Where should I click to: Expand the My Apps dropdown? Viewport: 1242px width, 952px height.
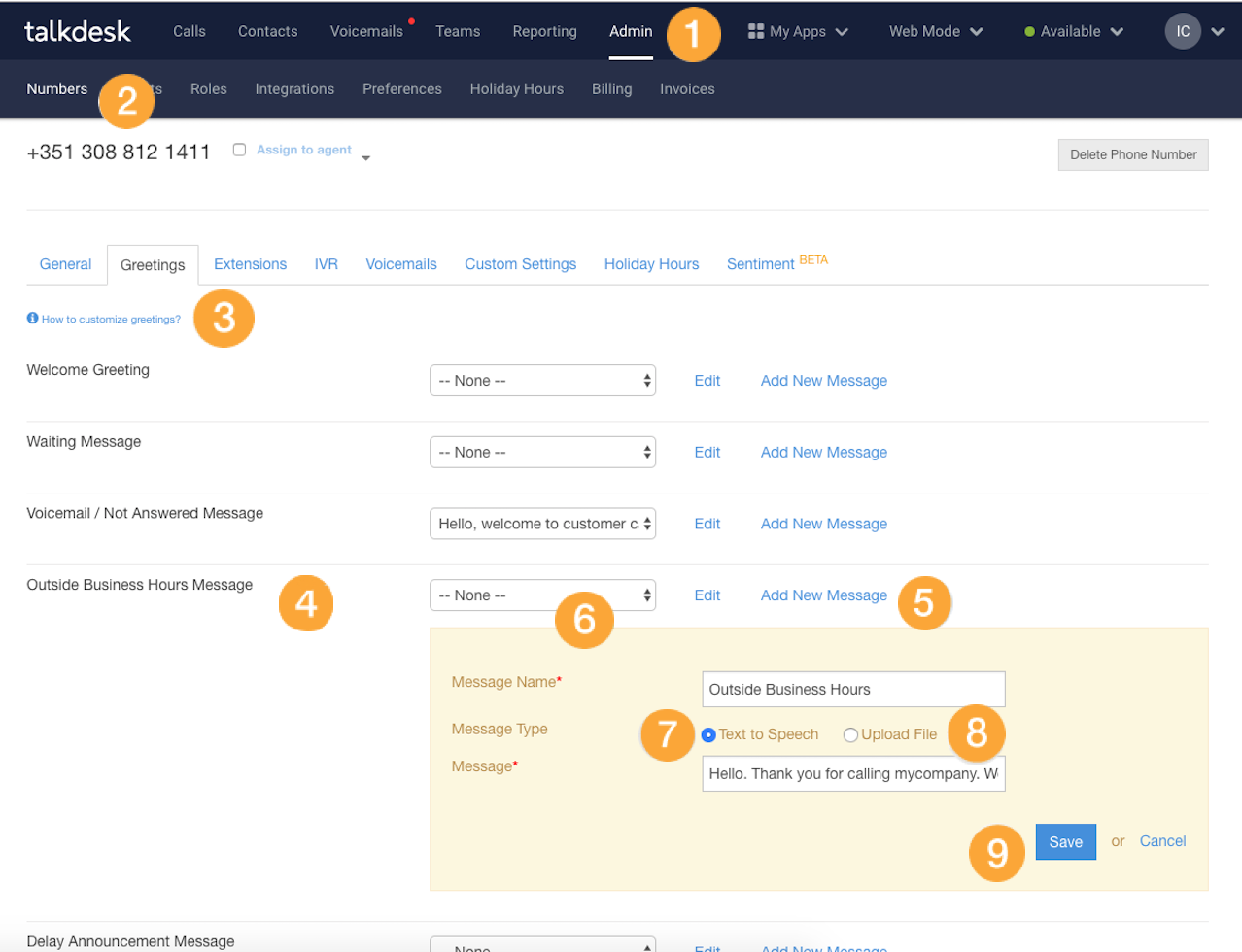click(x=842, y=31)
